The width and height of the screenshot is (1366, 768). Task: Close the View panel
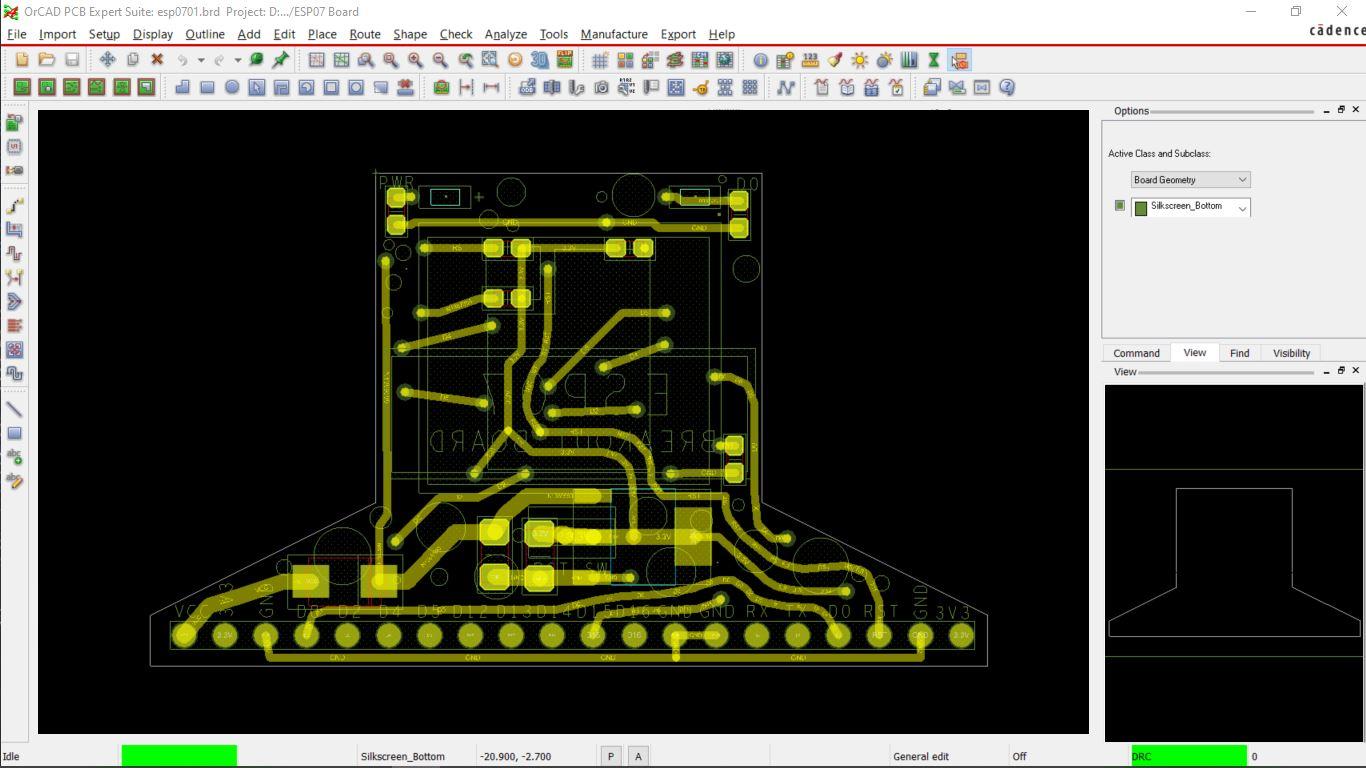1356,370
